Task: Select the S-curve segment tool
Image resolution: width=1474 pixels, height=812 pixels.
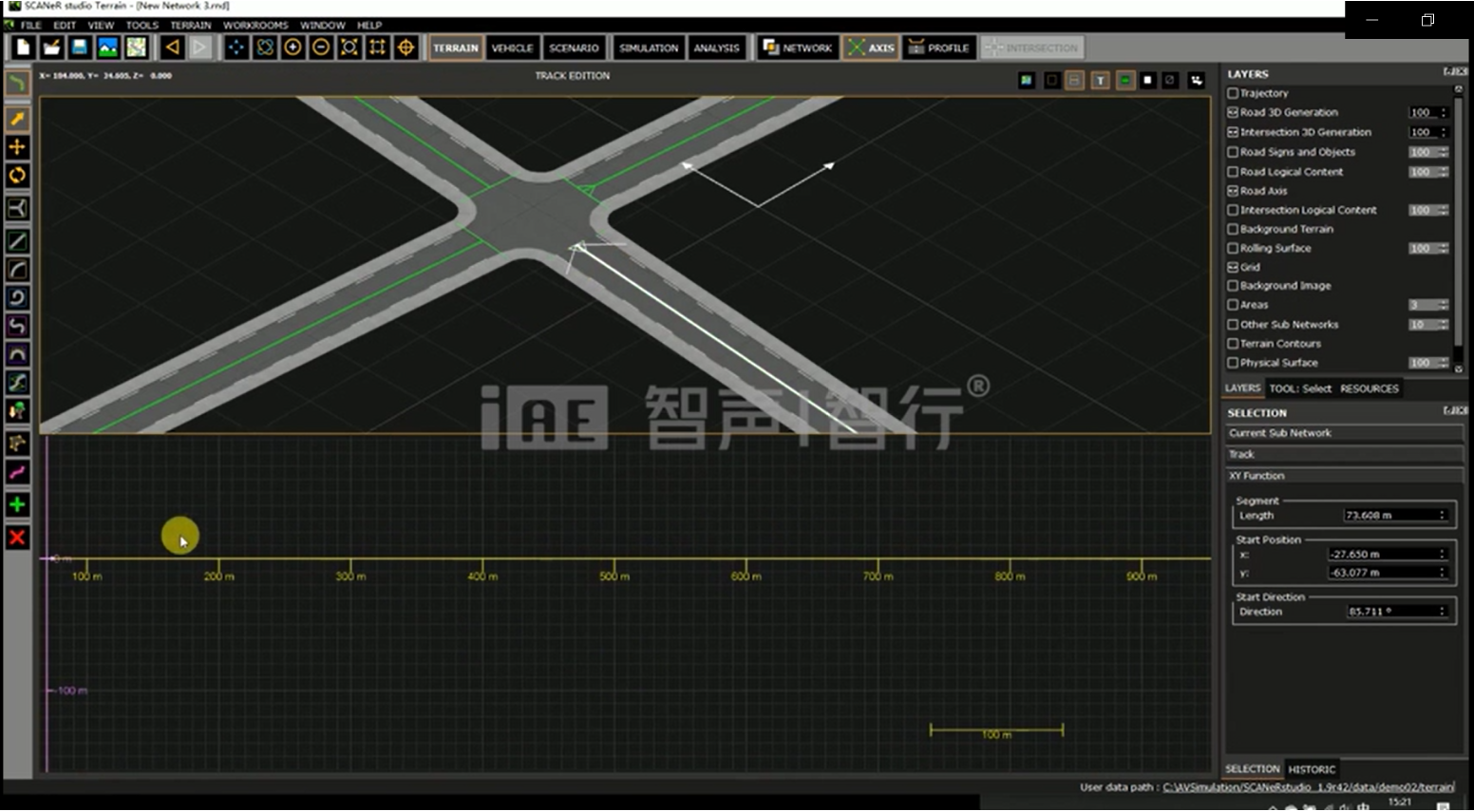Action: pos(17,326)
